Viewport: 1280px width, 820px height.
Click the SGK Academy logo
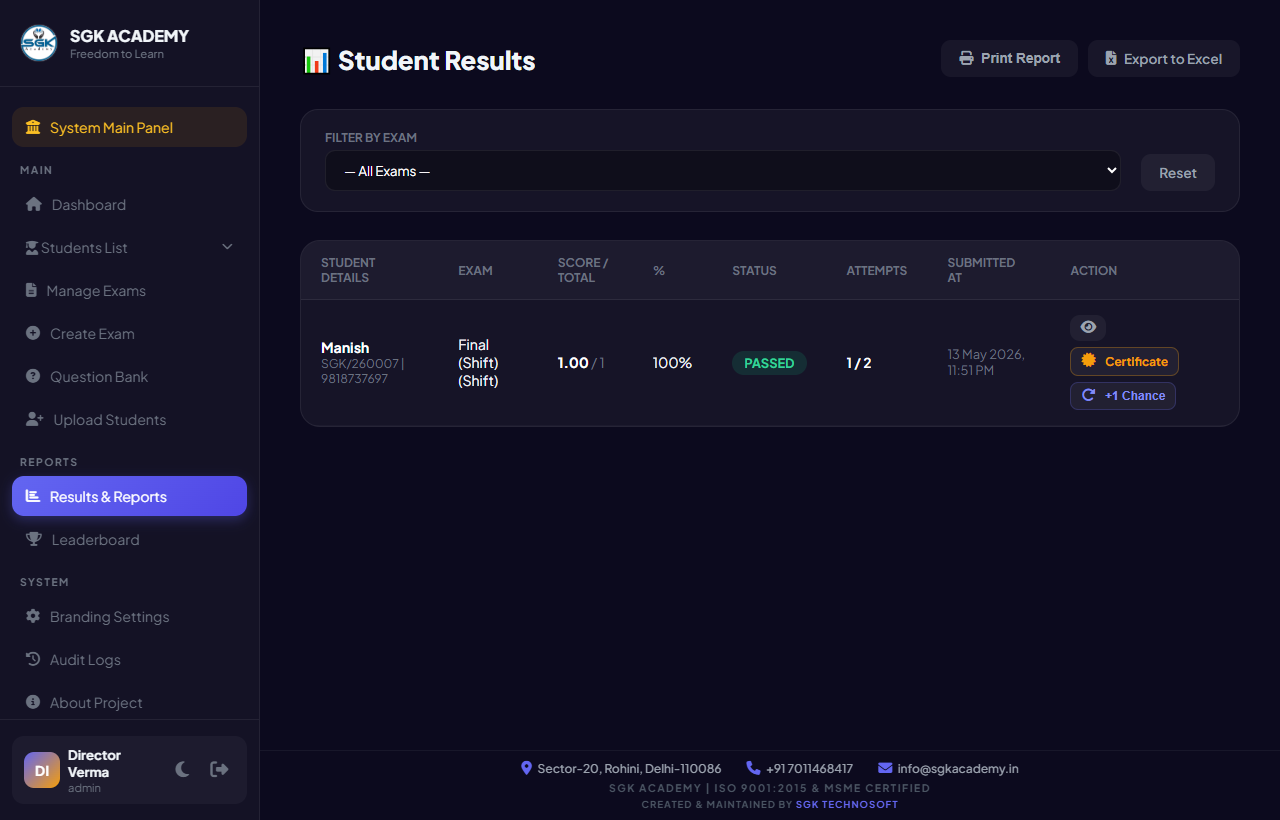pos(39,43)
